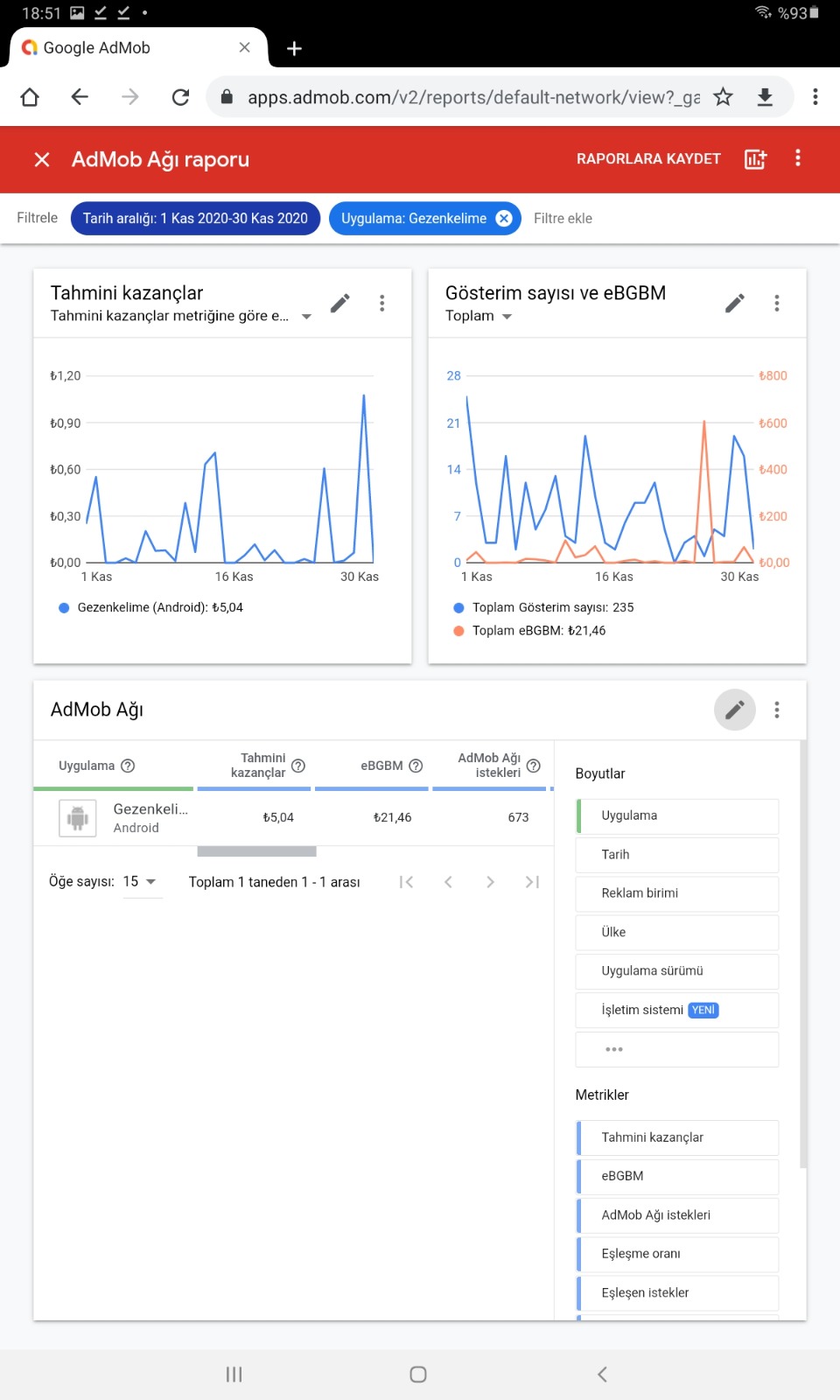Click the Gezenkeli... app row name
This screenshot has height=1400, width=840.
(150, 809)
